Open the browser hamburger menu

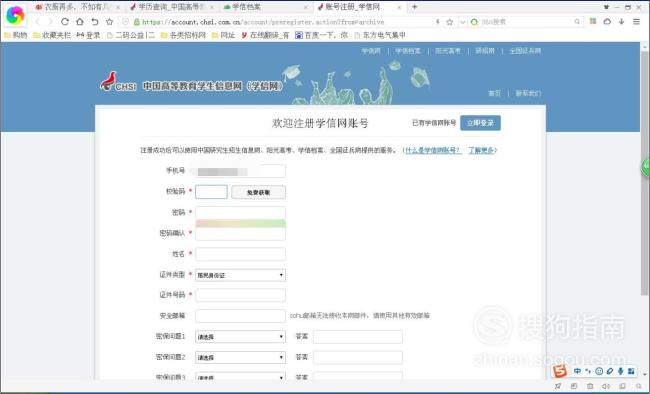click(x=636, y=21)
